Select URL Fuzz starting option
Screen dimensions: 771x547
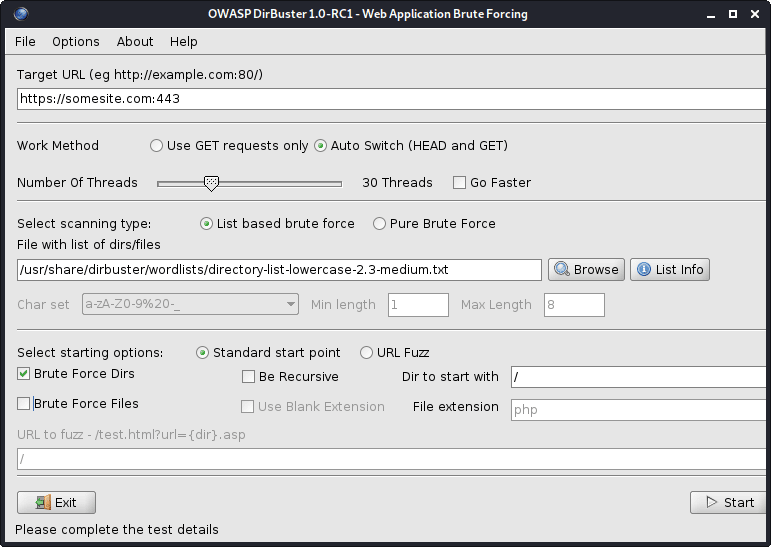(367, 353)
